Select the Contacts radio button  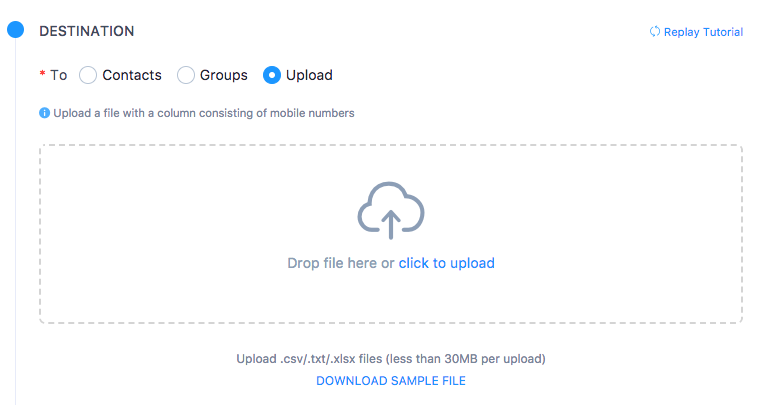click(x=88, y=75)
